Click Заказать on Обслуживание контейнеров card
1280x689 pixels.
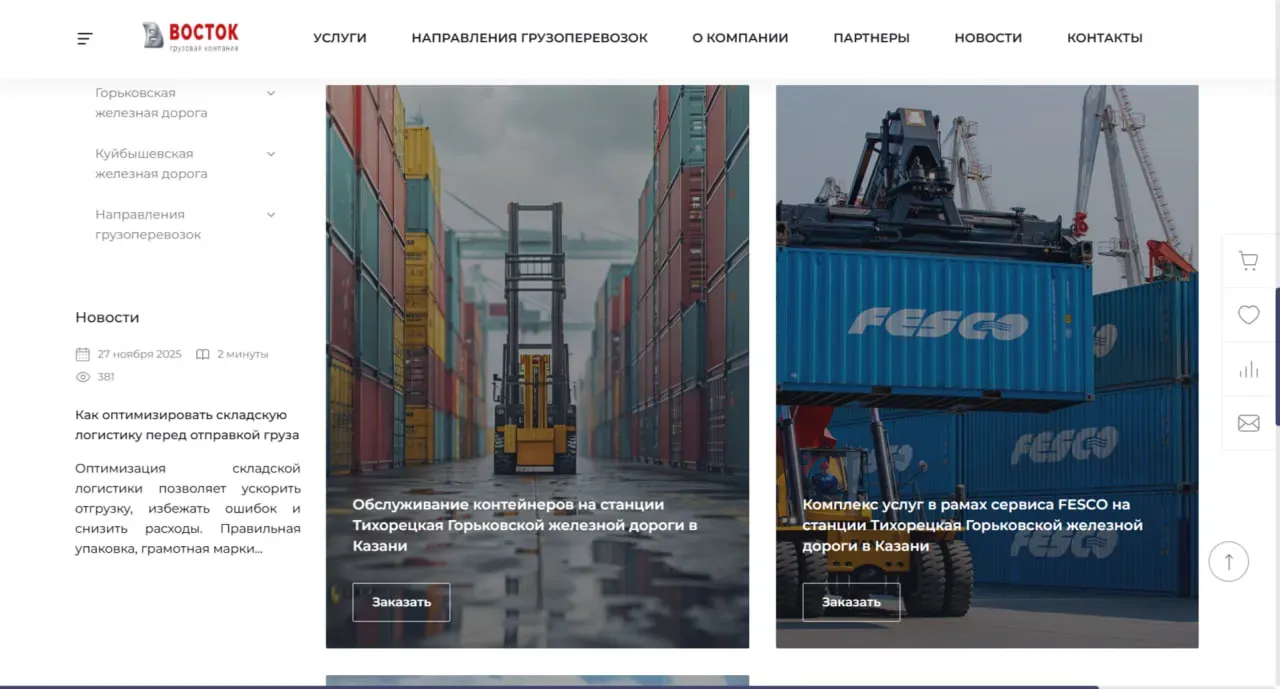coord(401,602)
